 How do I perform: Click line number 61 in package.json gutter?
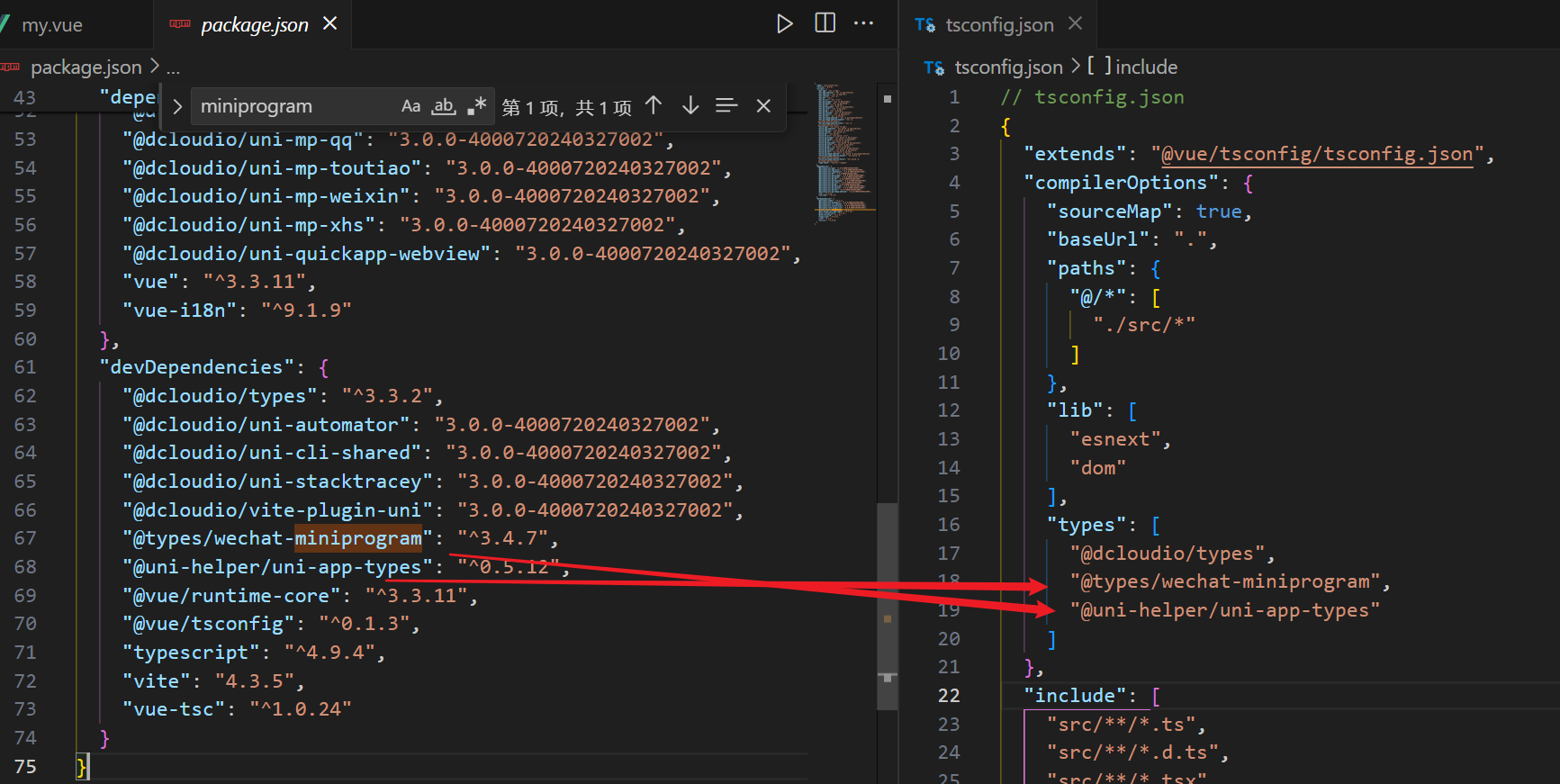coord(25,367)
